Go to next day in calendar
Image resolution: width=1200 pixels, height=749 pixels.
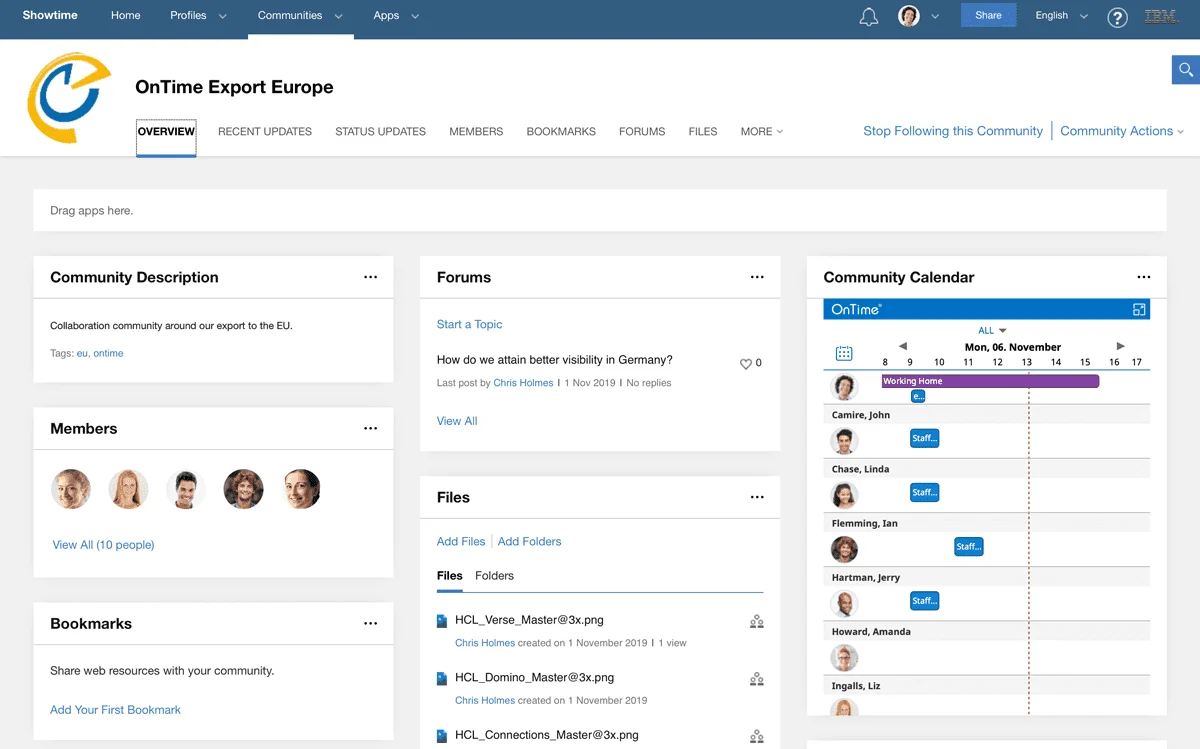point(1121,346)
